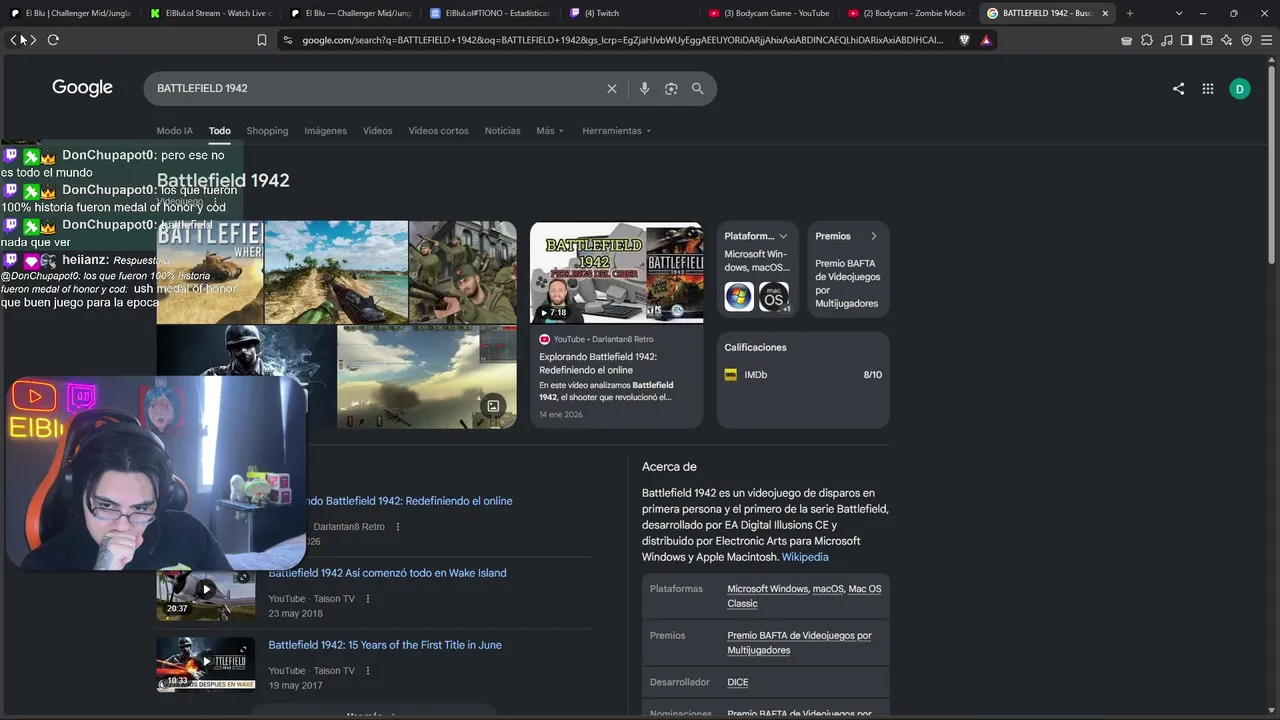Open the view all images icon on the battle screenshot
The image size is (1280, 720).
tap(493, 406)
